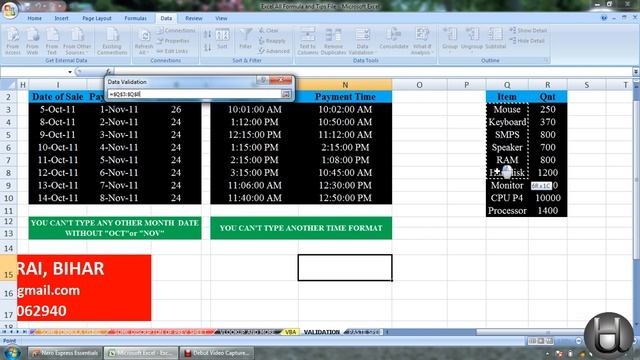Open Existing Connections
This screenshot has width=640, height=360.
click(112, 41)
